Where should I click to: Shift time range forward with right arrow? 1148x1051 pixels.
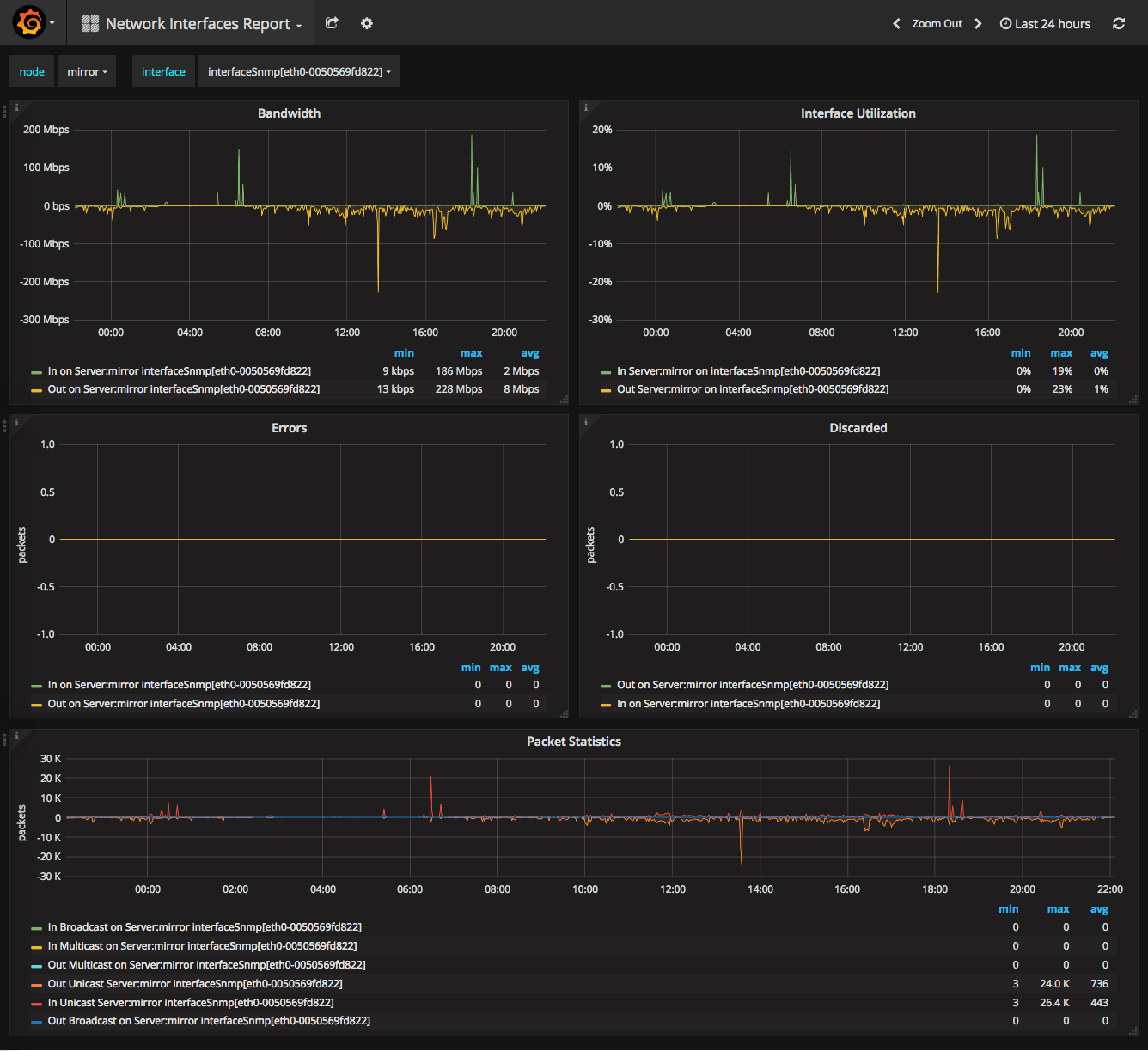[978, 23]
